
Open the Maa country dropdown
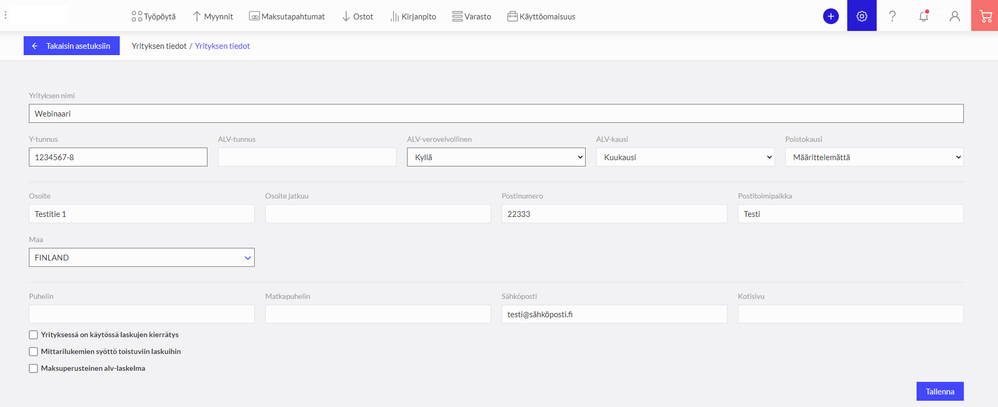point(141,257)
